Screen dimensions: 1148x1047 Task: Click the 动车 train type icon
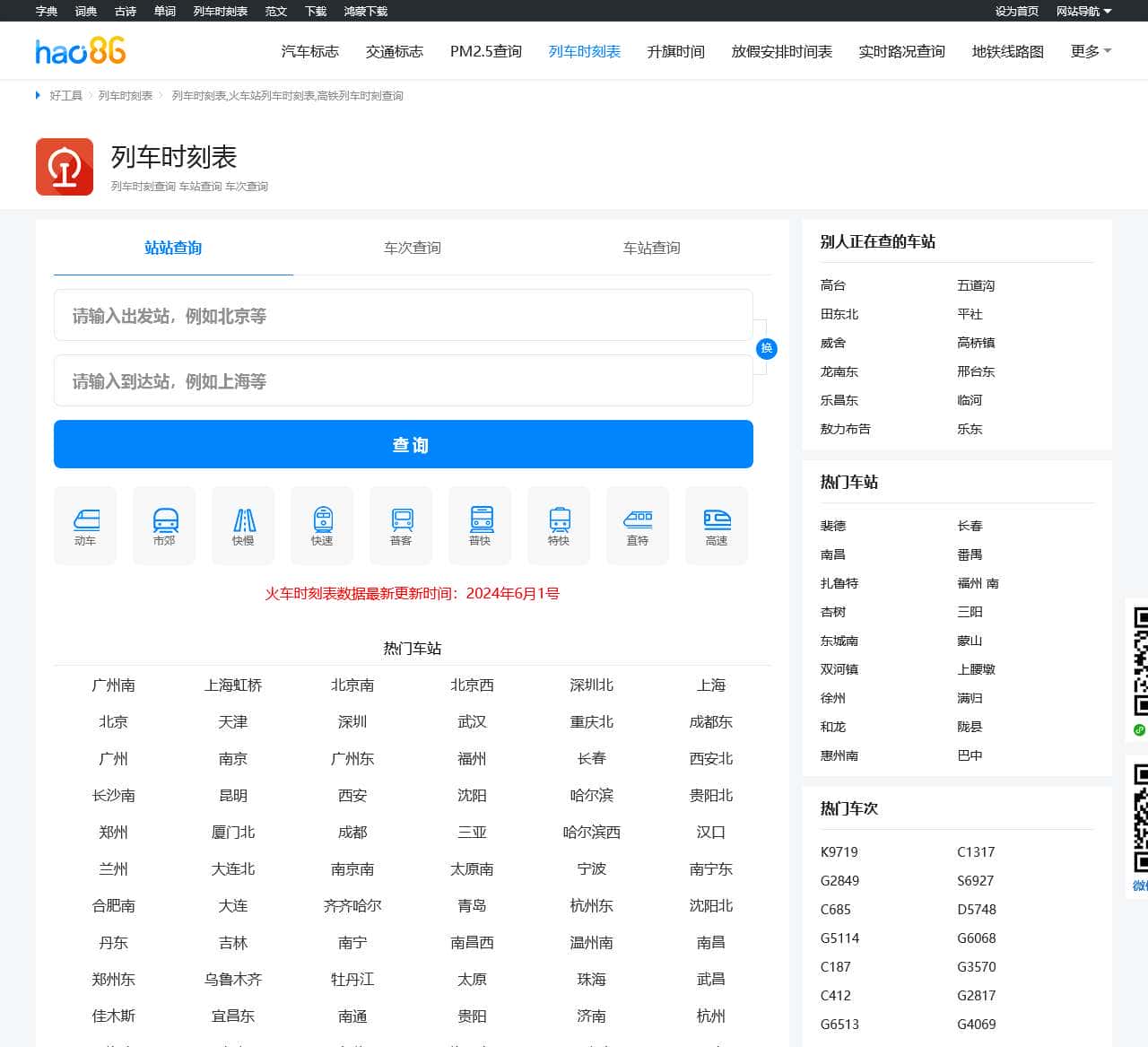pyautogui.click(x=85, y=526)
